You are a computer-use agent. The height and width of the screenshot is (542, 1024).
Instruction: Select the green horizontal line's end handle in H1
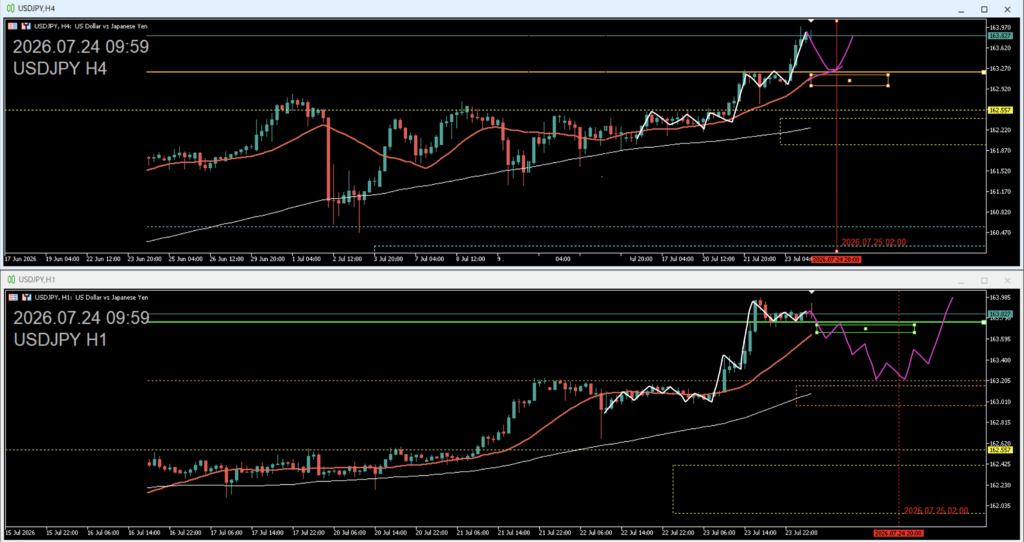point(984,322)
